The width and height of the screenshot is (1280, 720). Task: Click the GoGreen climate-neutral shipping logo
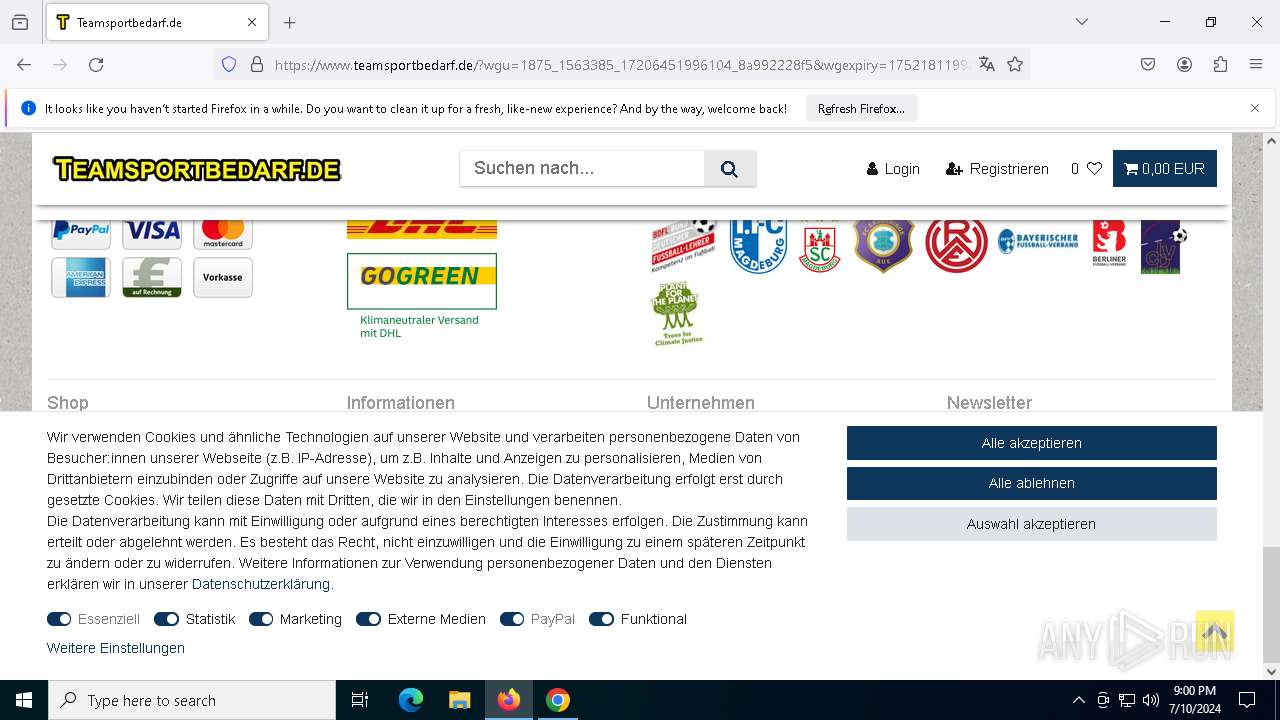click(422, 296)
